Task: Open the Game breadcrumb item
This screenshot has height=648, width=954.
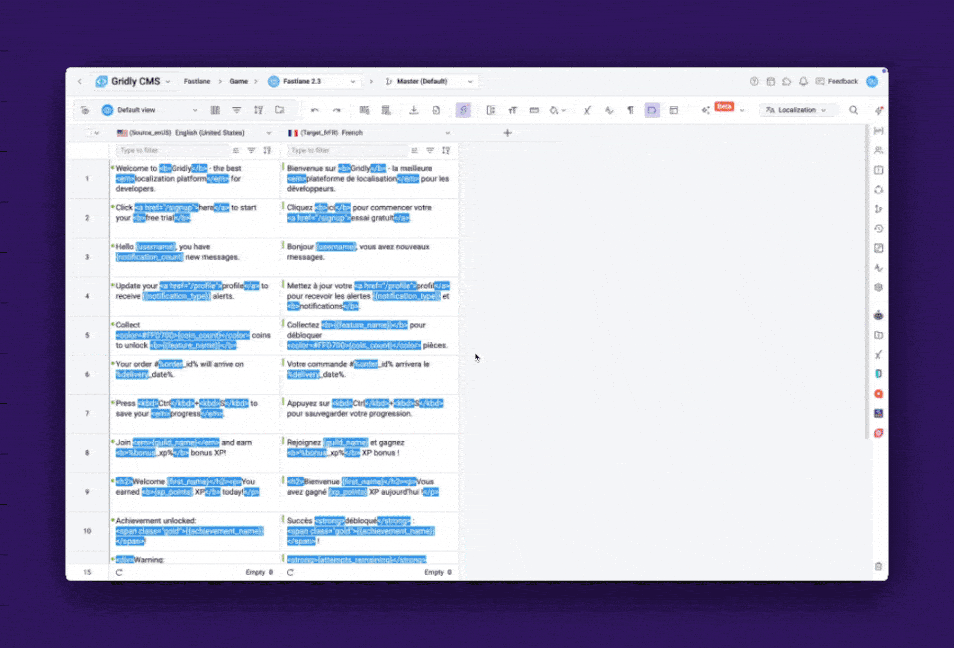Action: click(x=239, y=81)
